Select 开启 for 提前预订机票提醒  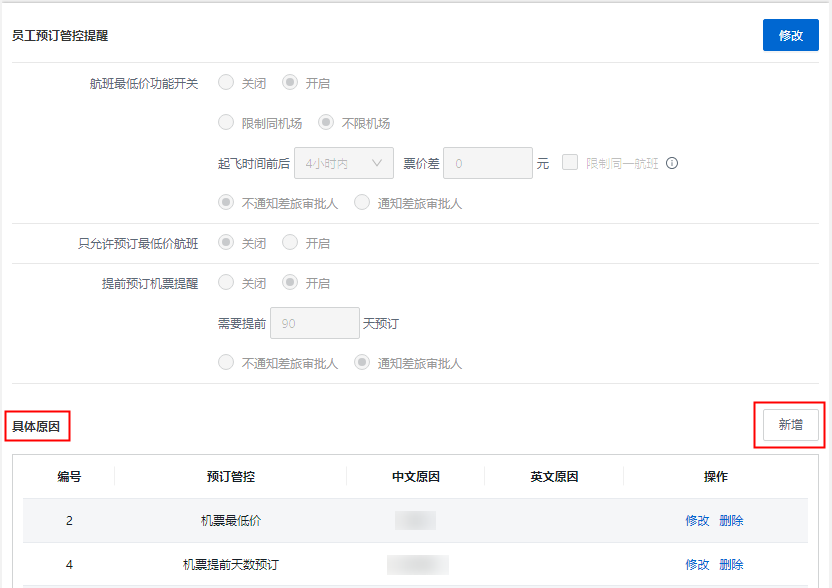pos(290,282)
